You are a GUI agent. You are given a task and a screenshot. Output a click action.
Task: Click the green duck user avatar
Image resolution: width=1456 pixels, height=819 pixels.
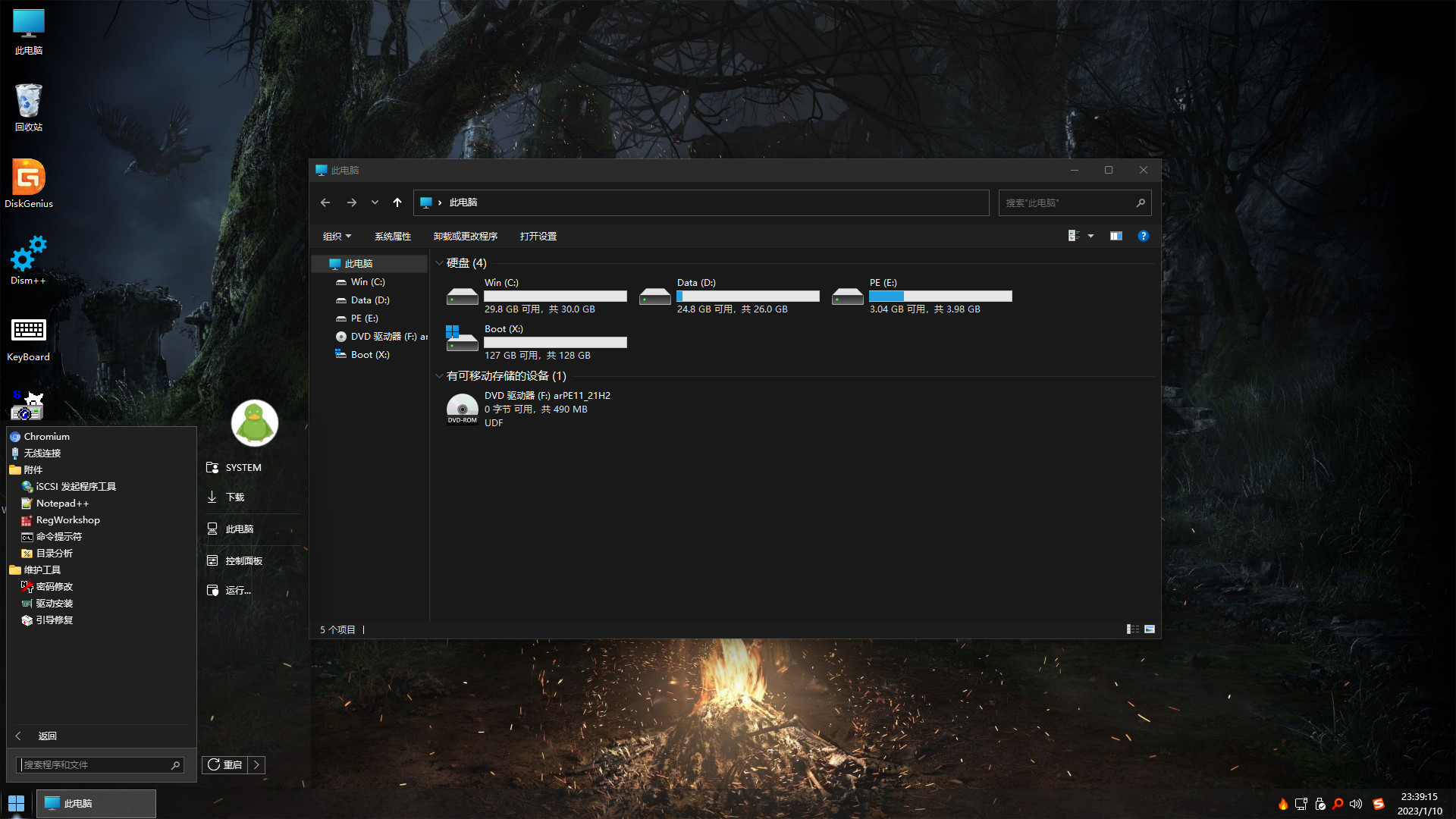point(255,422)
